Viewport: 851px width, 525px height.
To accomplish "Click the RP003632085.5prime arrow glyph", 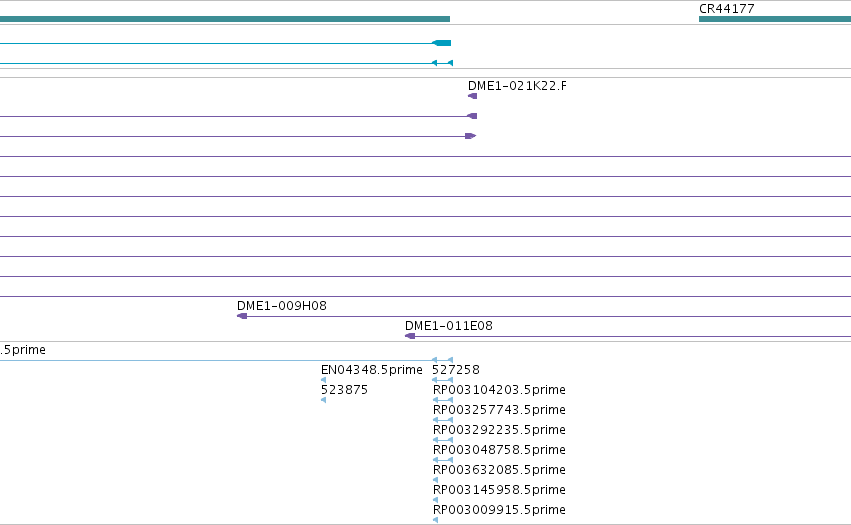I will pos(435,480).
